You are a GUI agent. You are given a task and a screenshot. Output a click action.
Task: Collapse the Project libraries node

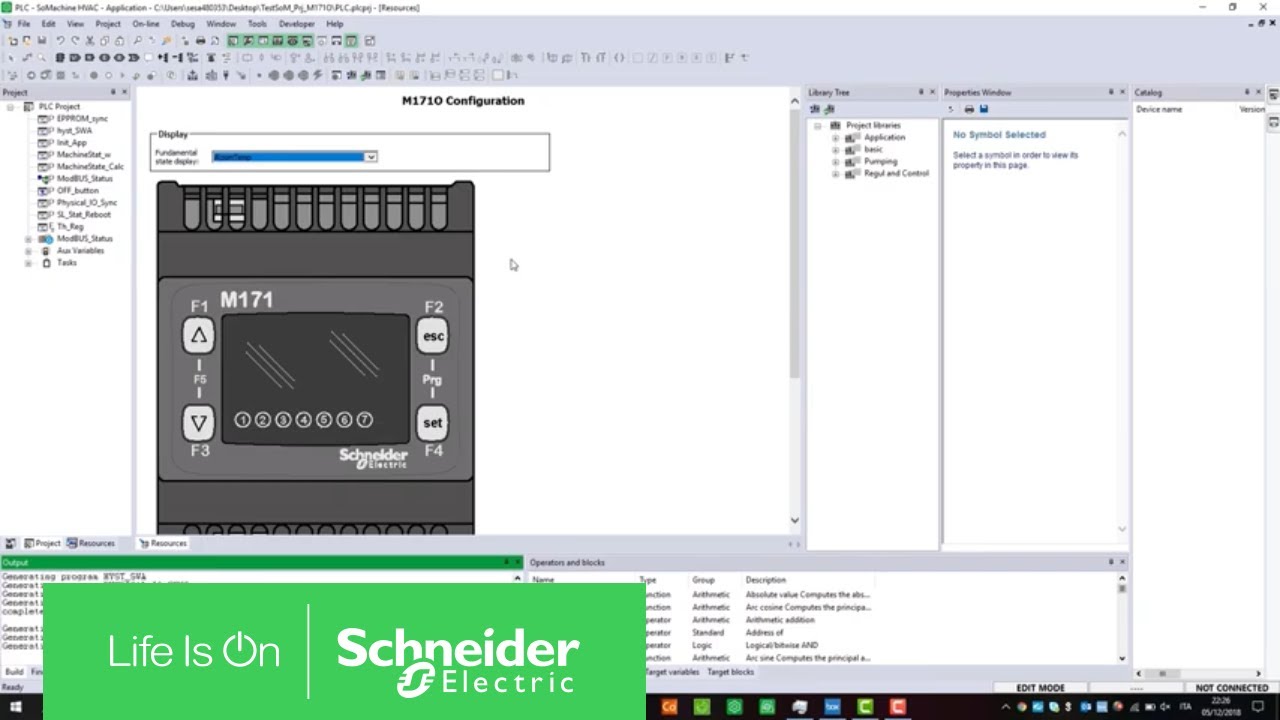click(x=817, y=126)
